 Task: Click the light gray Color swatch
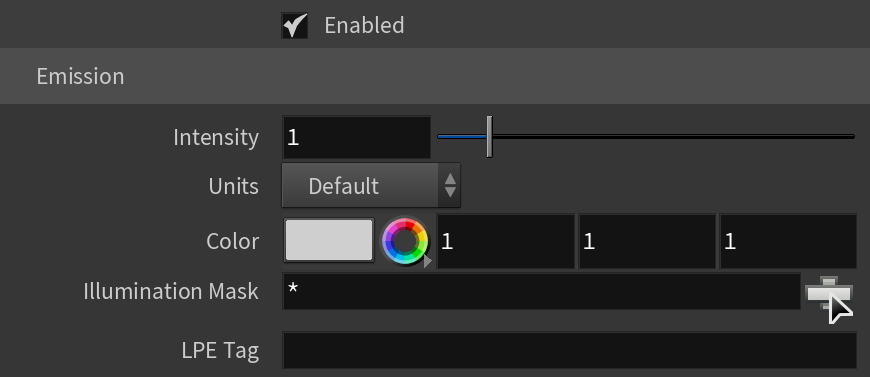328,240
